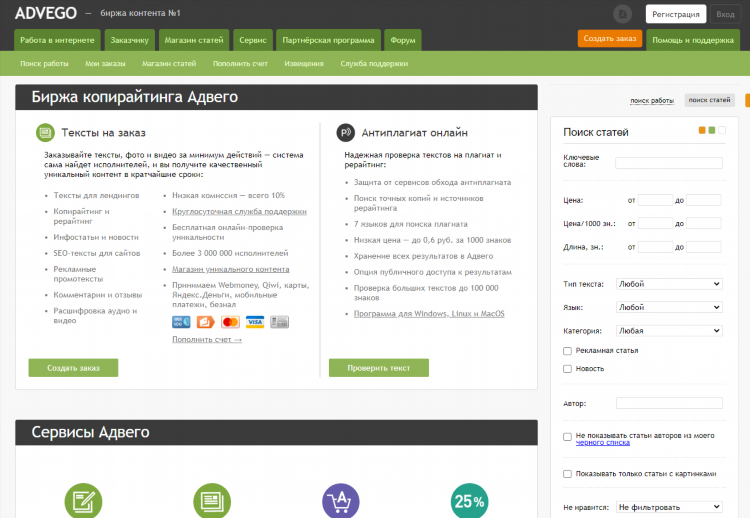750x518 pixels.
Task: Open 'Помощь и поддержка' tab
Action: coord(693,40)
